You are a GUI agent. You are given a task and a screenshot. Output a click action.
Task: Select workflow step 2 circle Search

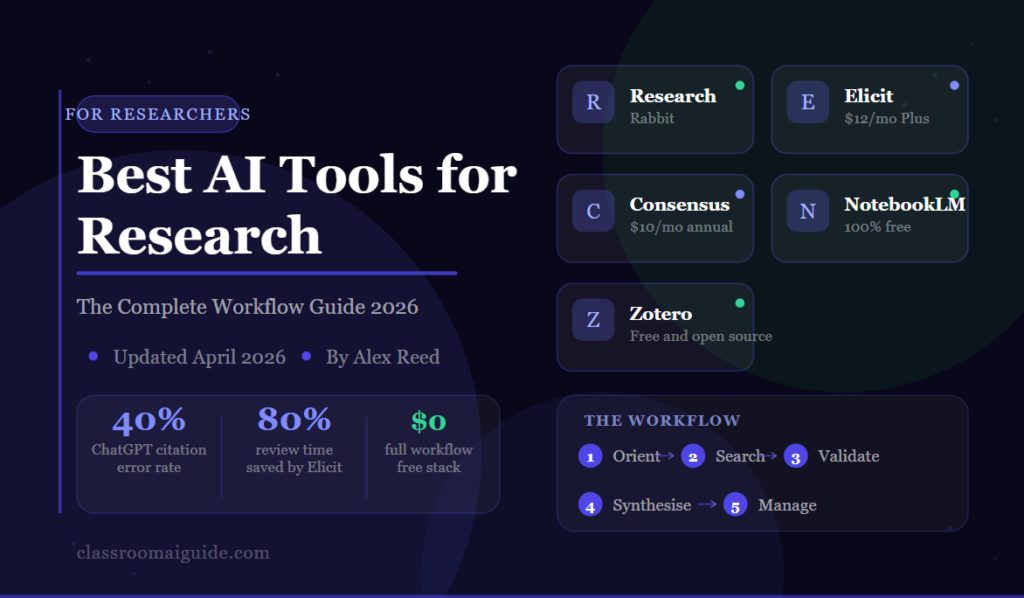[x=693, y=456]
